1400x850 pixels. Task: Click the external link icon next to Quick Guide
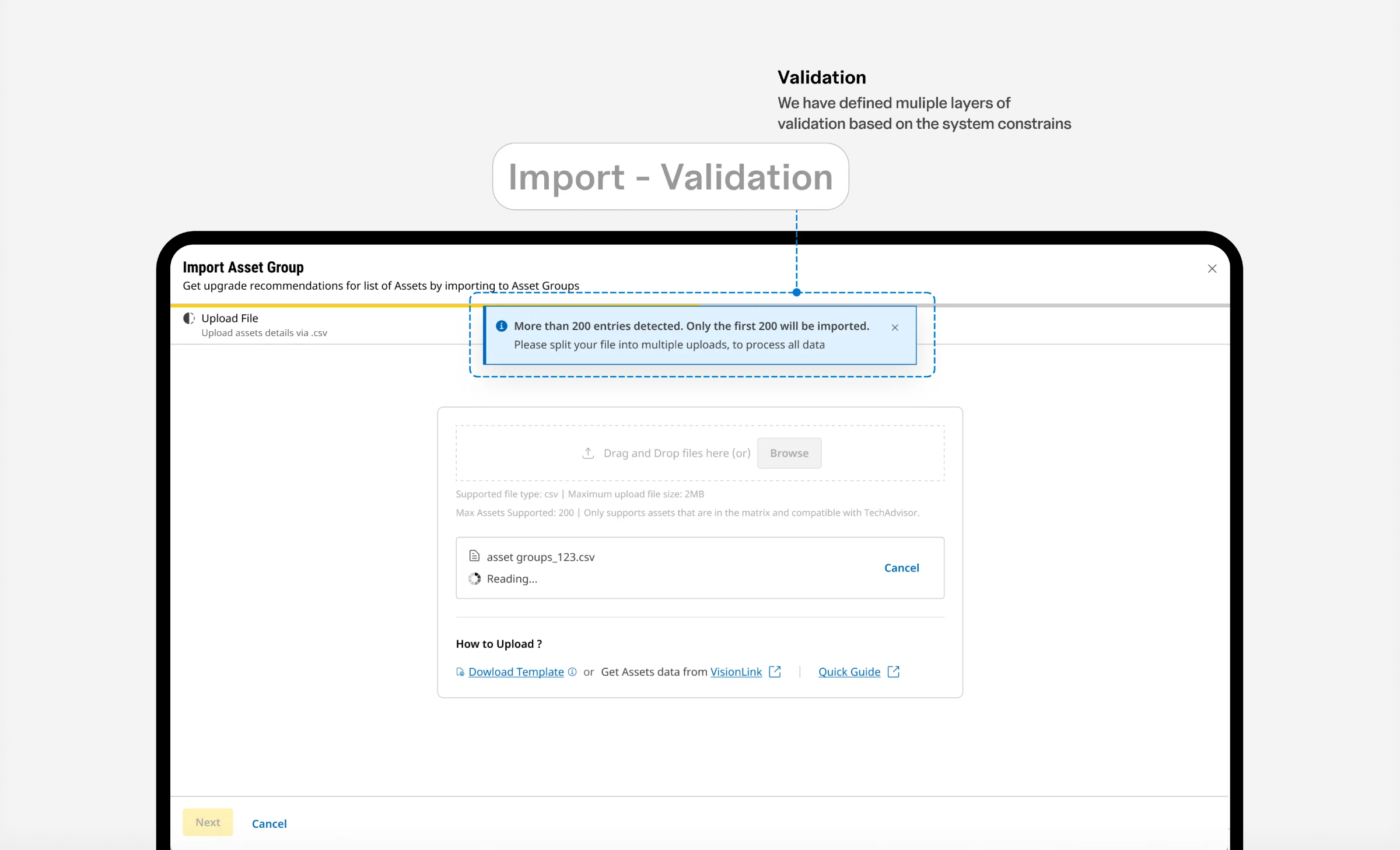point(893,672)
